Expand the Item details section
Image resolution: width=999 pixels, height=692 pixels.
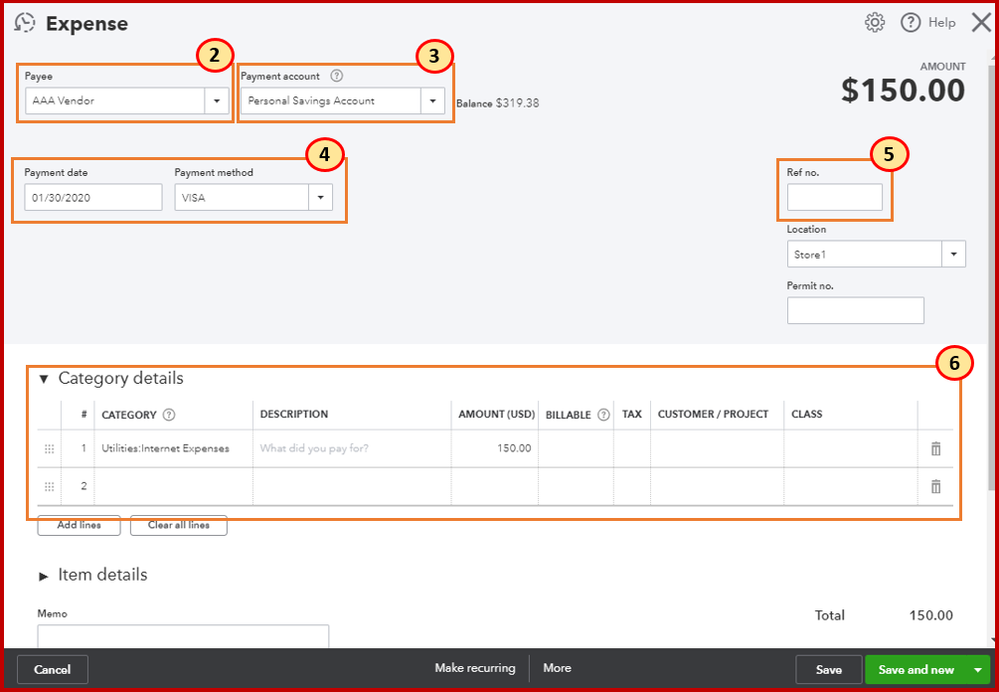(x=43, y=576)
